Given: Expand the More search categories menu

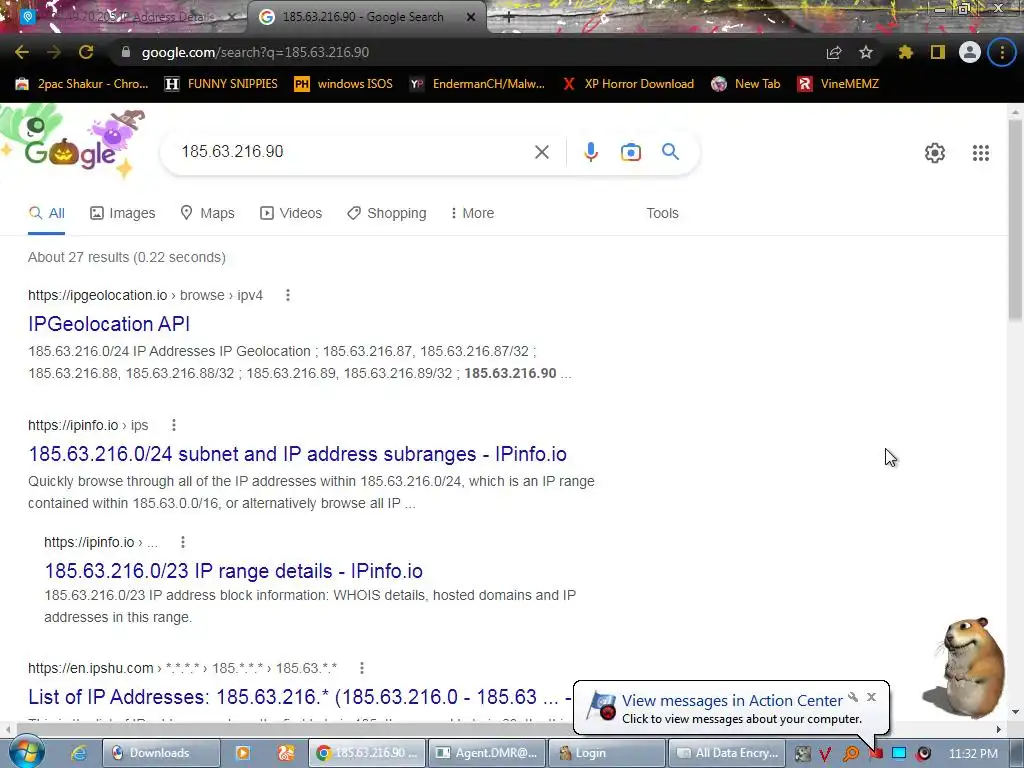Looking at the screenshot, I should point(472,213).
